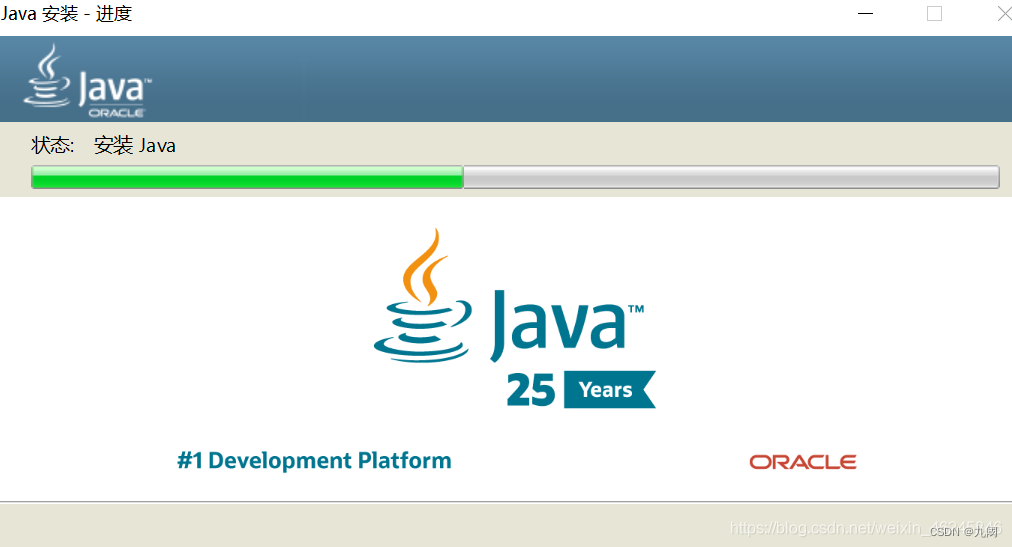1012x547 pixels.
Task: Click the small ORACLE text under header logo
Action: pyautogui.click(x=116, y=113)
